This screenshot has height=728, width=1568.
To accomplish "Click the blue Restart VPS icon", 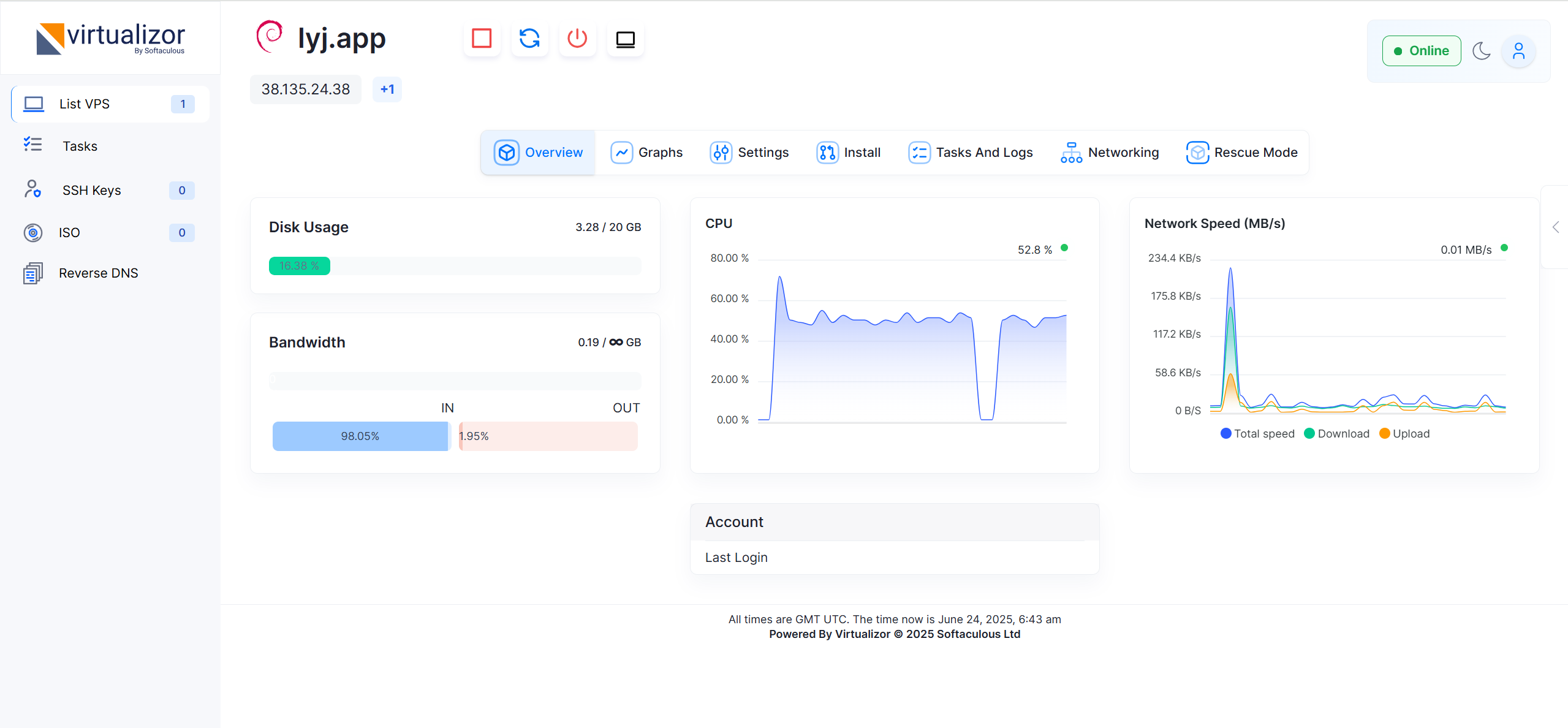I will (529, 39).
